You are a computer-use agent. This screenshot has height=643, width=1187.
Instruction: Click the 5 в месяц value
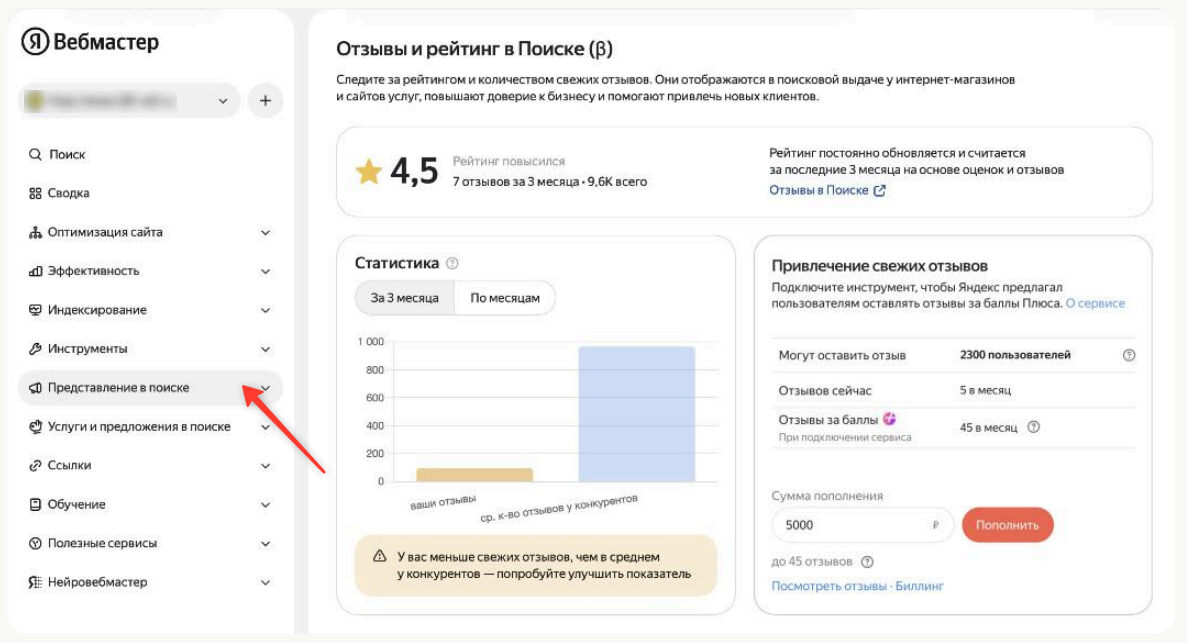pyautogui.click(x=985, y=391)
